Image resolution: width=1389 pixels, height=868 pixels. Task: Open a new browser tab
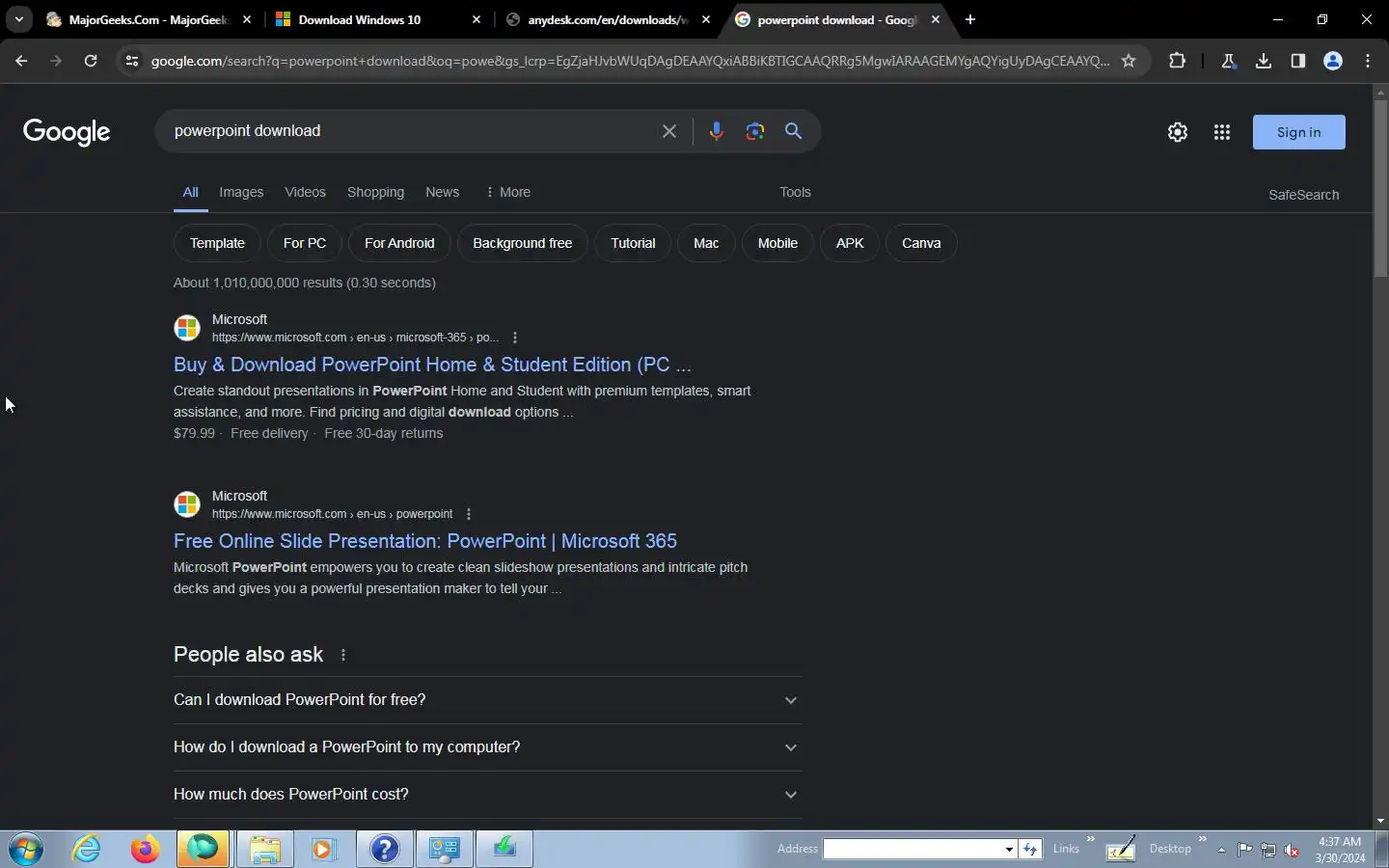970,19
